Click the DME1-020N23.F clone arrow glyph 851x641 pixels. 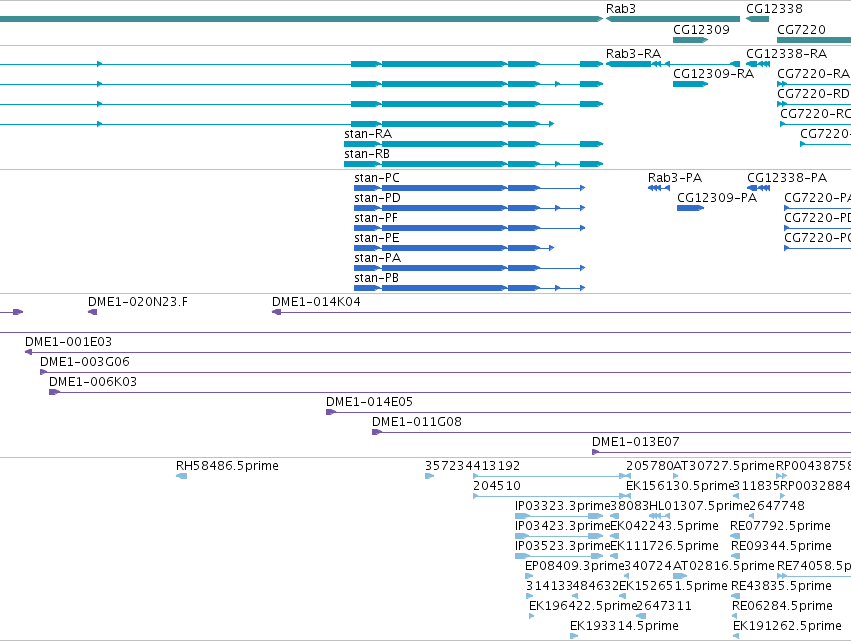[92, 312]
